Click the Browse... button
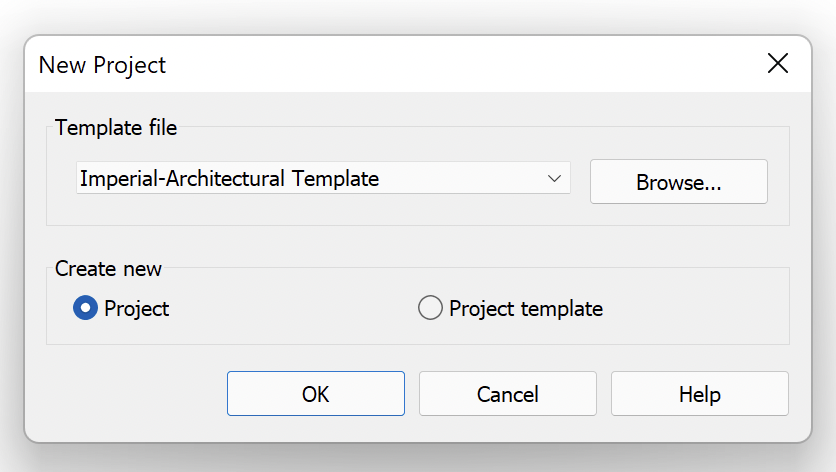 pyautogui.click(x=678, y=181)
